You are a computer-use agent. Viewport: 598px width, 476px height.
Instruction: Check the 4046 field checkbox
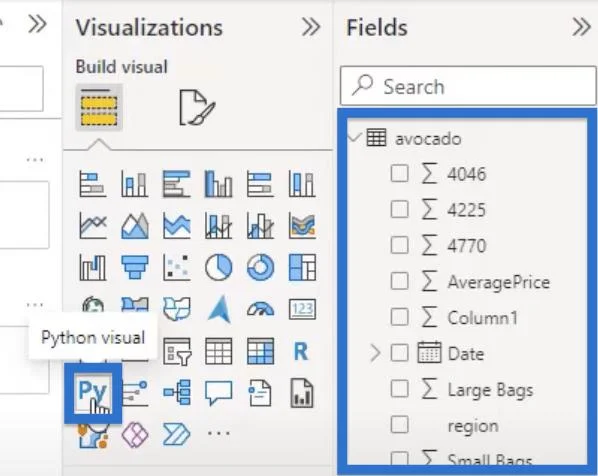(399, 174)
